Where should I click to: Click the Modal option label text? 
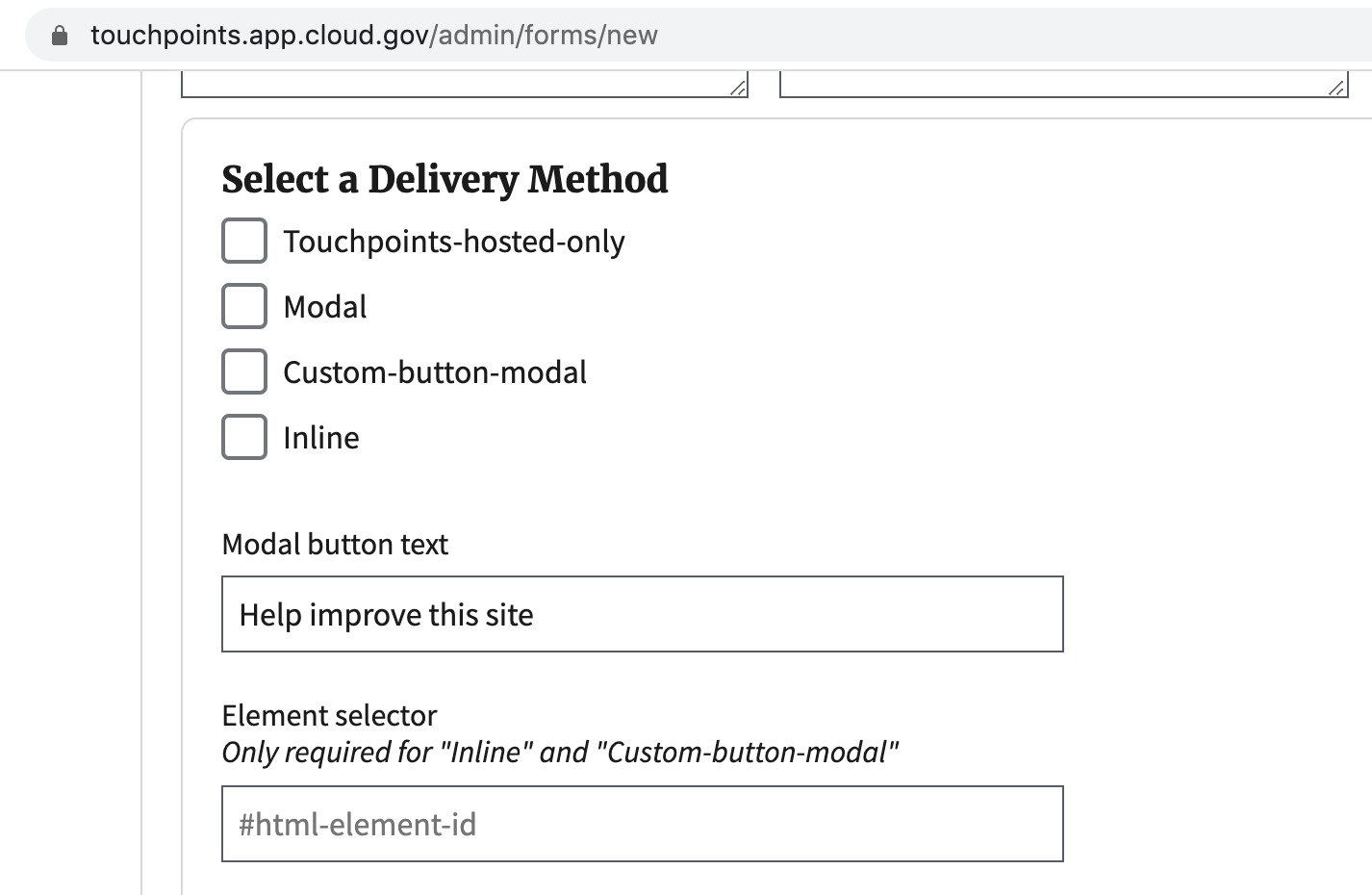coord(325,307)
